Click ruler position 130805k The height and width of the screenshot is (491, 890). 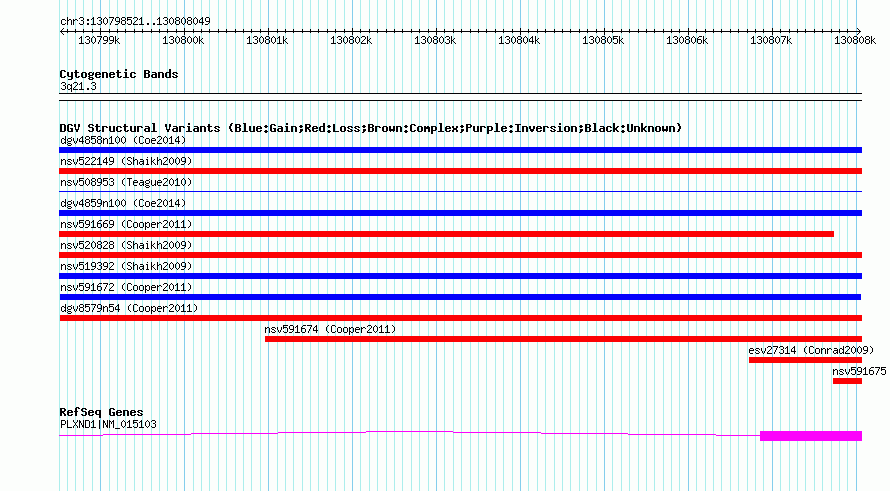point(603,40)
